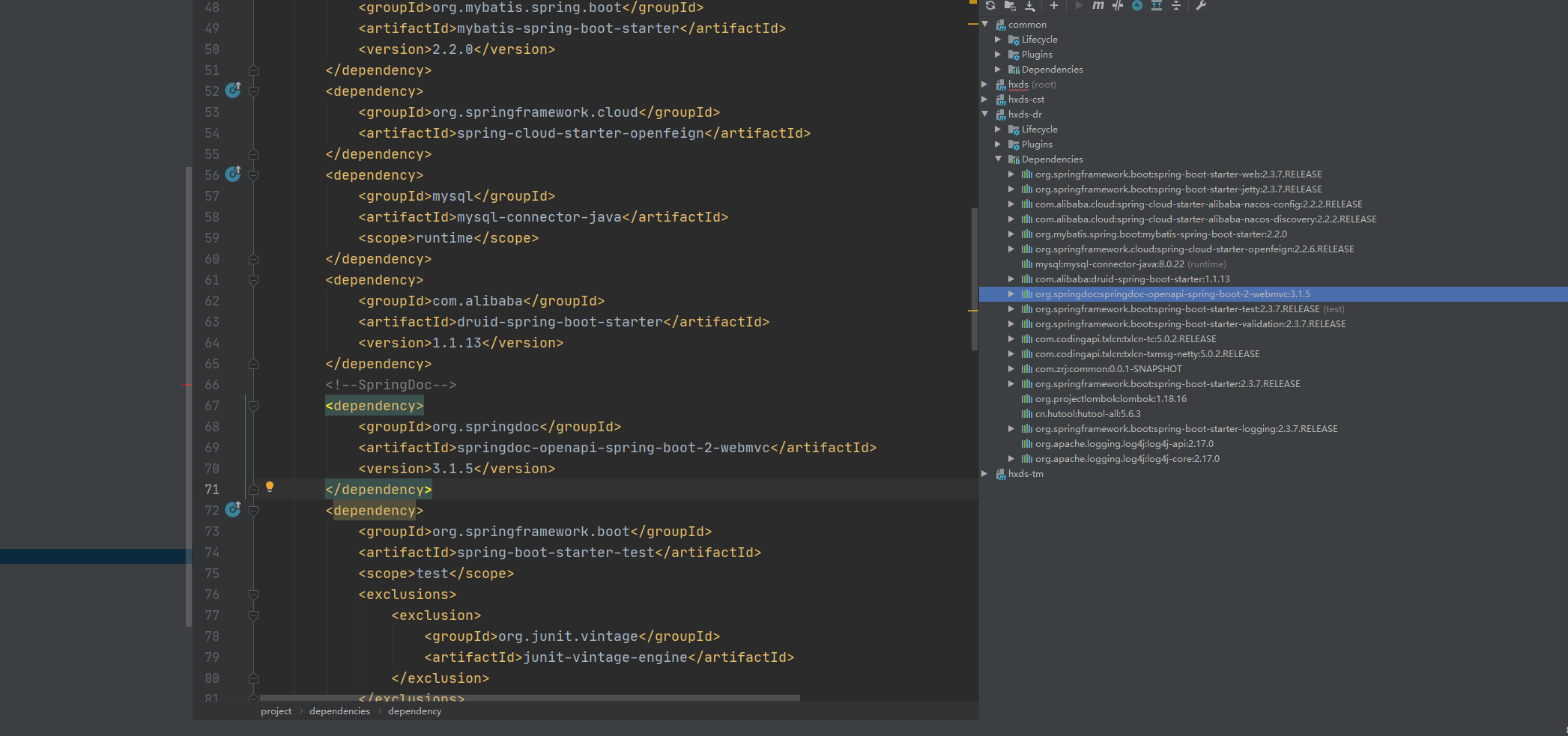This screenshot has width=1568, height=736.
Task: Click gutter managed-dependency icon on line 52
Action: (x=233, y=91)
